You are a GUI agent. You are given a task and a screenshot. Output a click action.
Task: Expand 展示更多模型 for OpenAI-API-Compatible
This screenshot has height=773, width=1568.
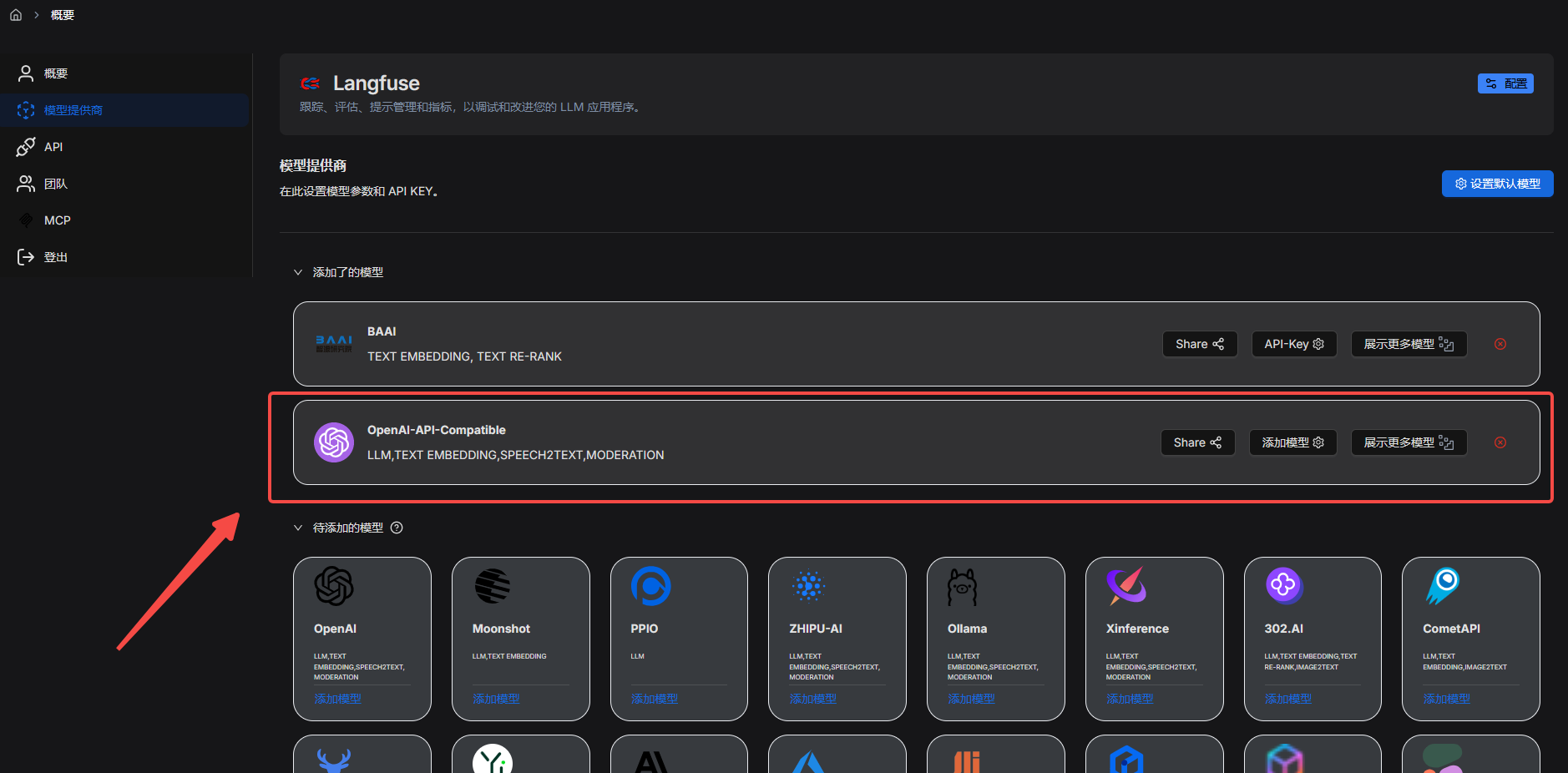(x=1409, y=442)
